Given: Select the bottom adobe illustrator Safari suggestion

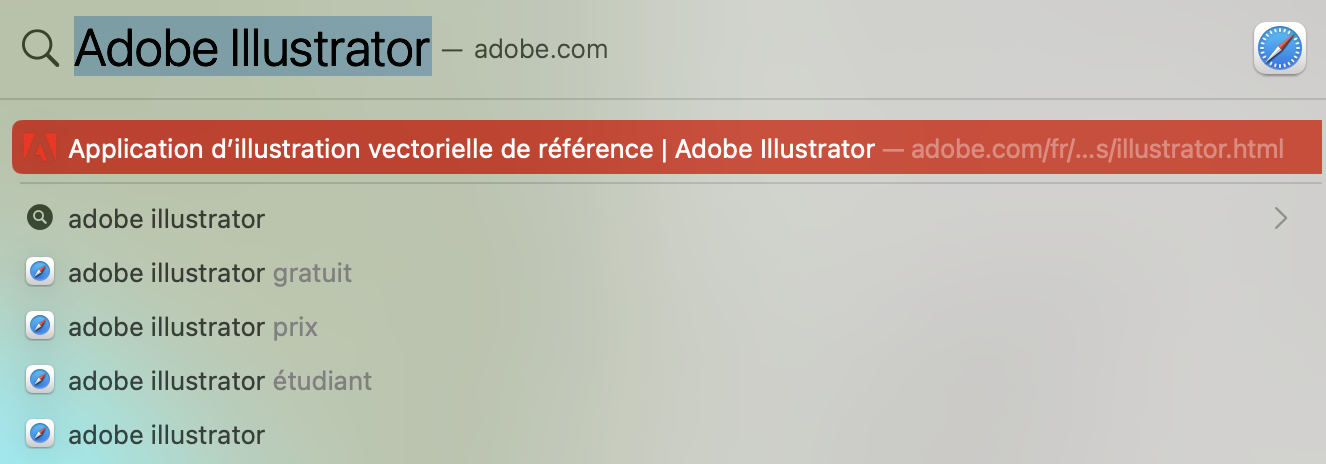Looking at the screenshot, I should (x=166, y=434).
